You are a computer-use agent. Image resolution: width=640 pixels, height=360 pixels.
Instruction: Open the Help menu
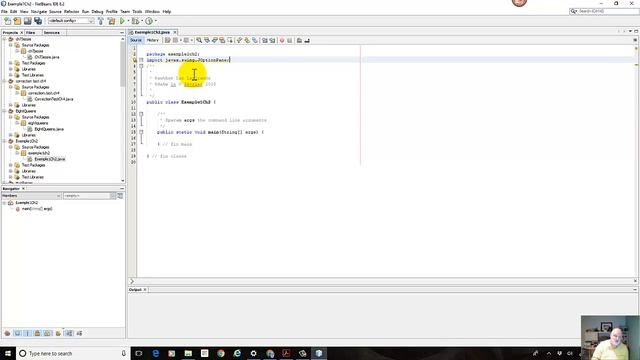[x=167, y=11]
